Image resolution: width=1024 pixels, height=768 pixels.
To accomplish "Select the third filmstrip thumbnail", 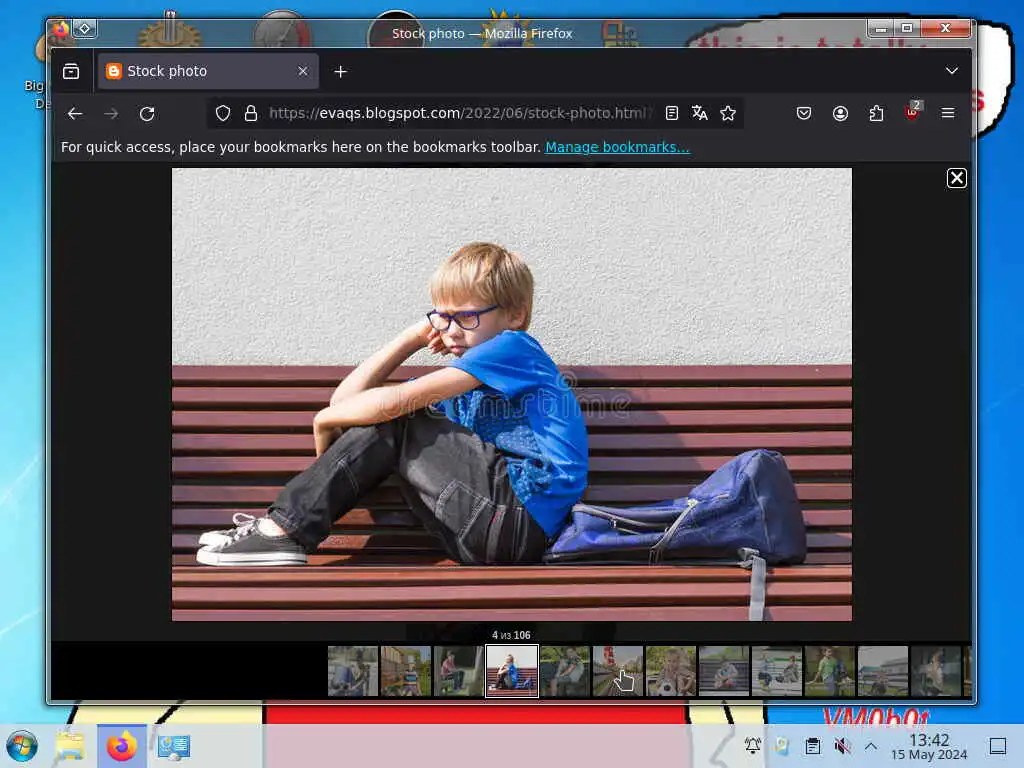I will [458, 671].
